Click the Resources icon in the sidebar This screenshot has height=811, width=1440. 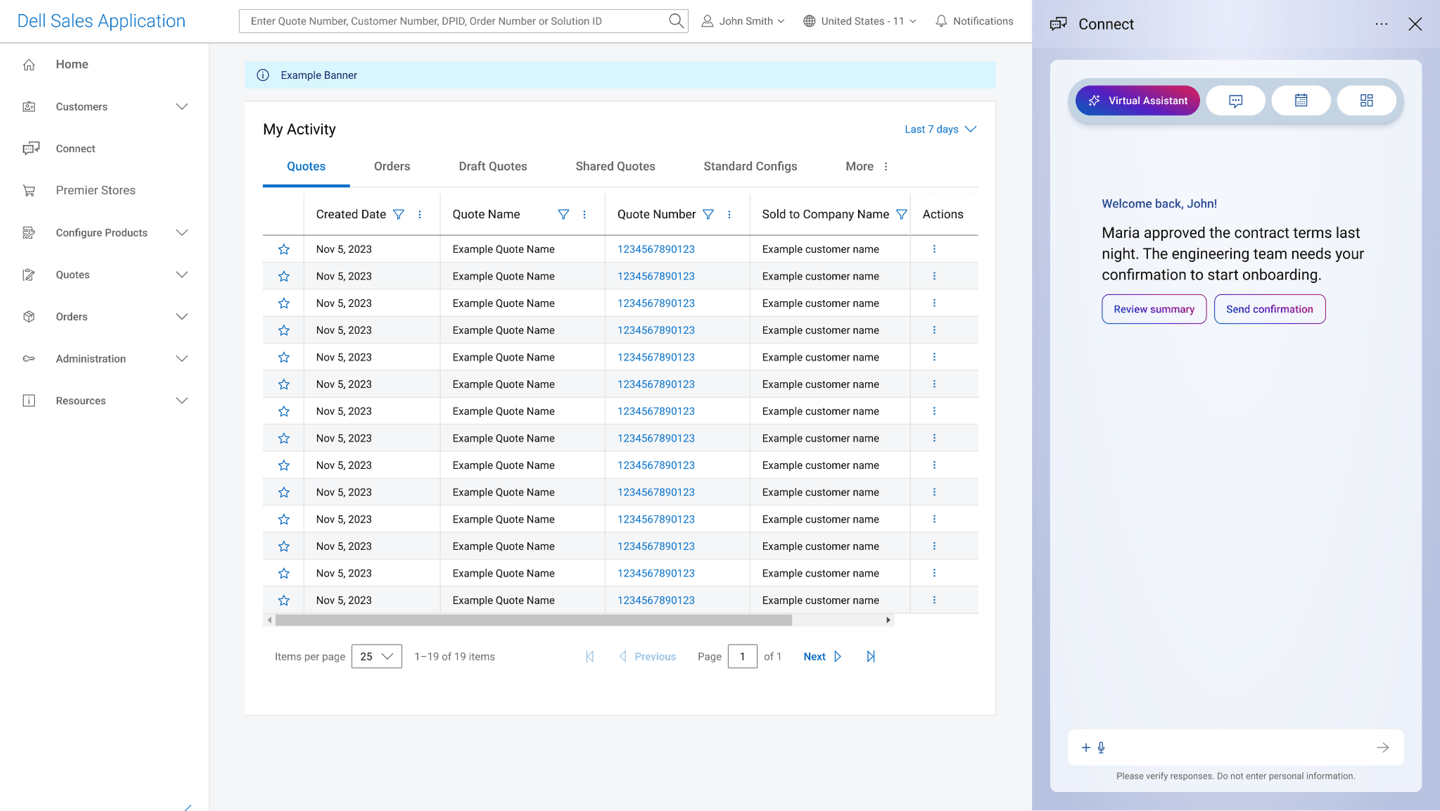click(29, 401)
